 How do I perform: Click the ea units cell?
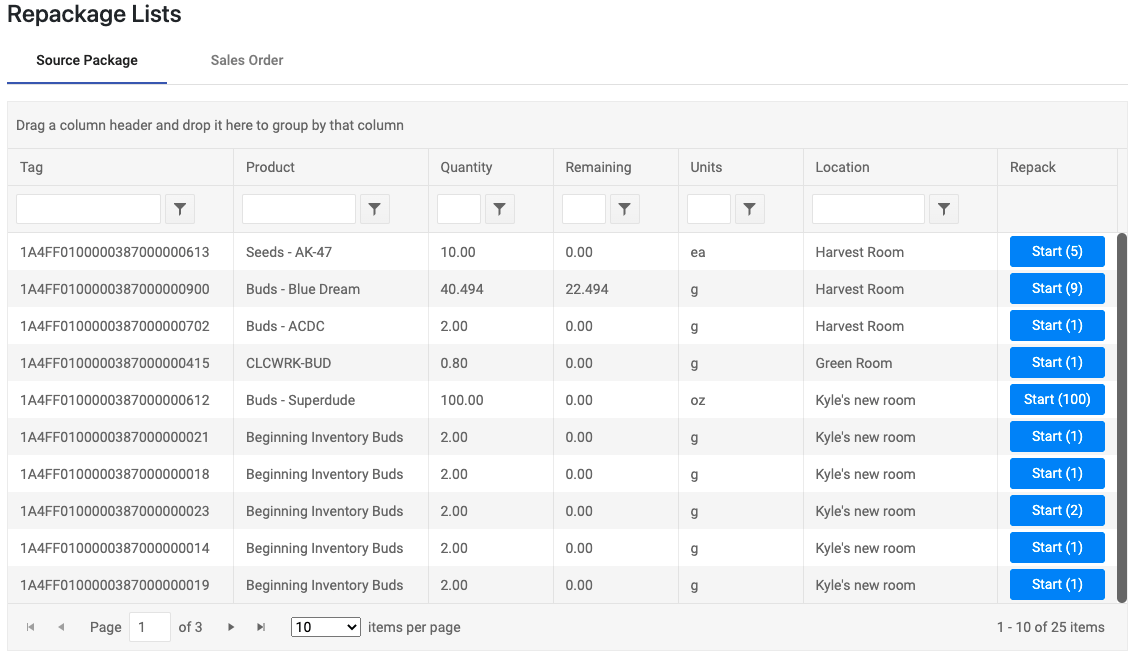coord(741,252)
